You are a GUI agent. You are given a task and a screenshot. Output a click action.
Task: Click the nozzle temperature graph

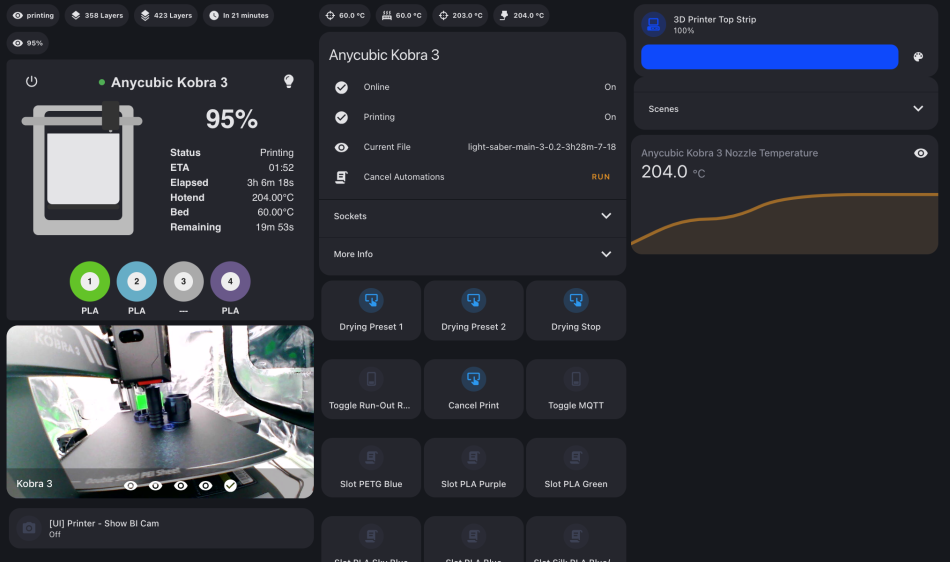785,221
